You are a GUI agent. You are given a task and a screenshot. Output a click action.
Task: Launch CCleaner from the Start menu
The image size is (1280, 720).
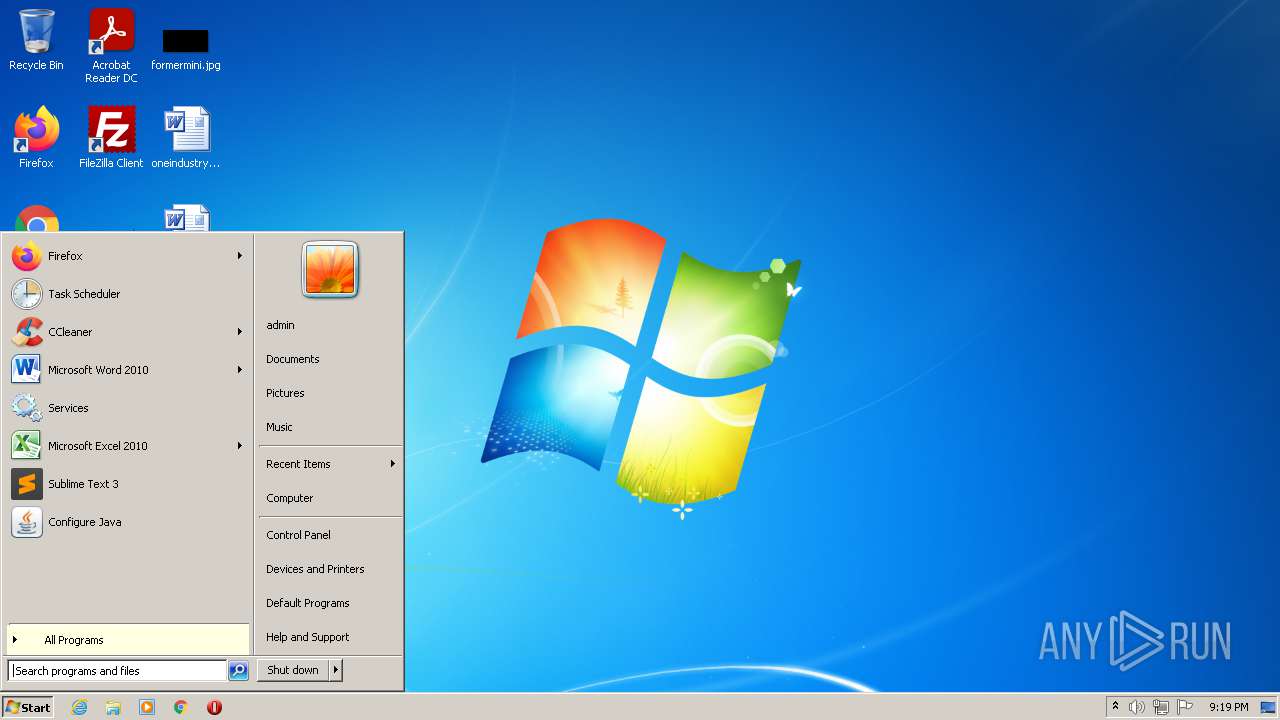[x=127, y=332]
